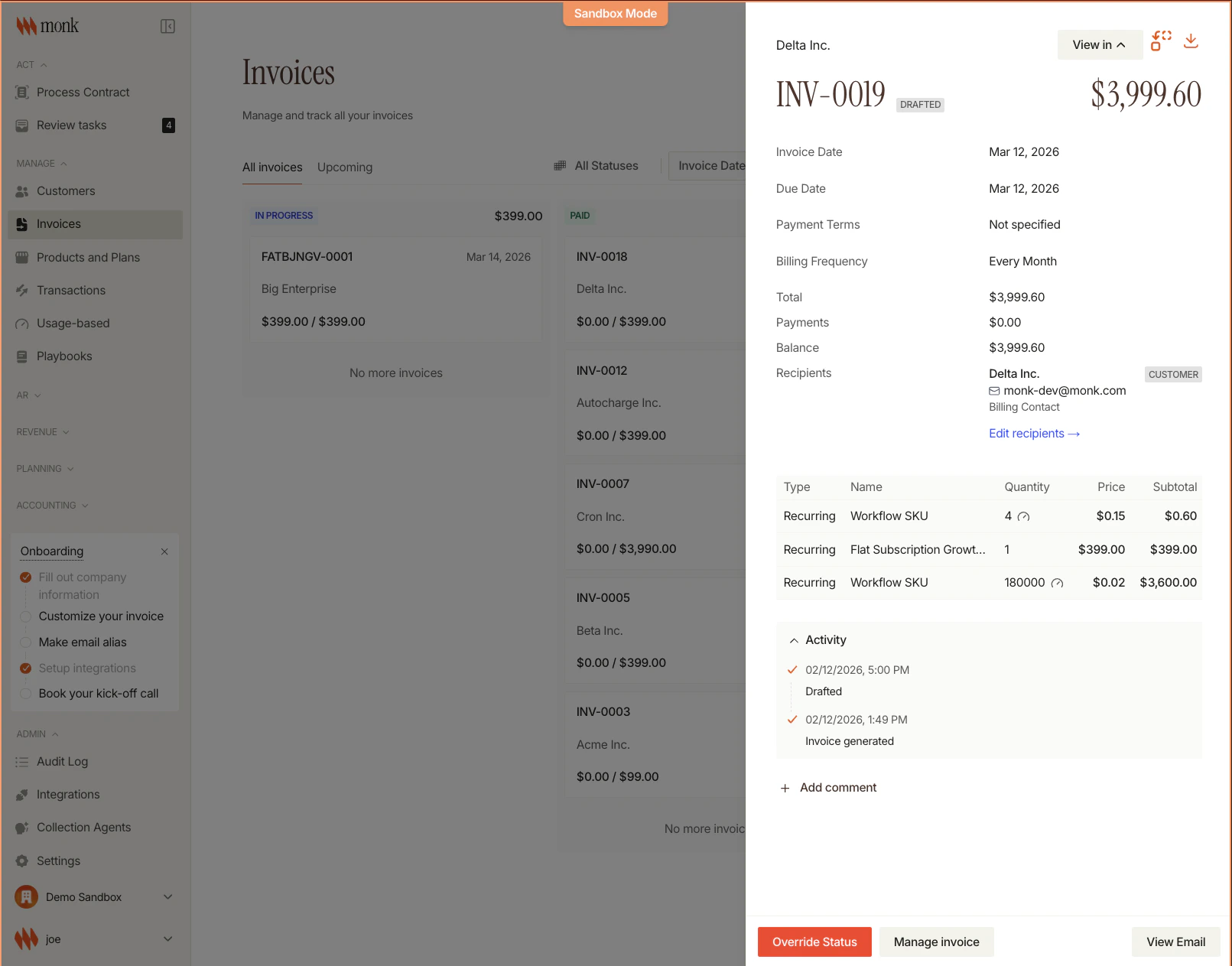Select Transactions in the sidebar
Viewport: 1232px width, 966px height.
(x=71, y=290)
